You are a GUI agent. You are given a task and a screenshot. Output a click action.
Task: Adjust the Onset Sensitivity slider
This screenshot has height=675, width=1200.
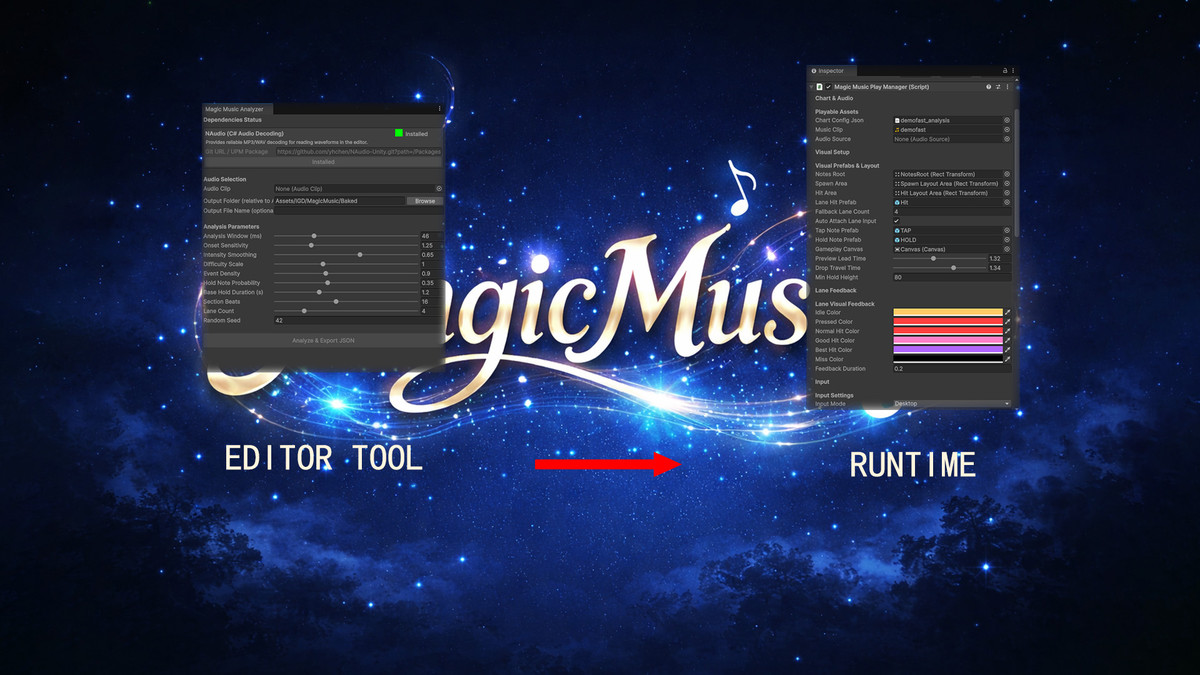point(346,245)
